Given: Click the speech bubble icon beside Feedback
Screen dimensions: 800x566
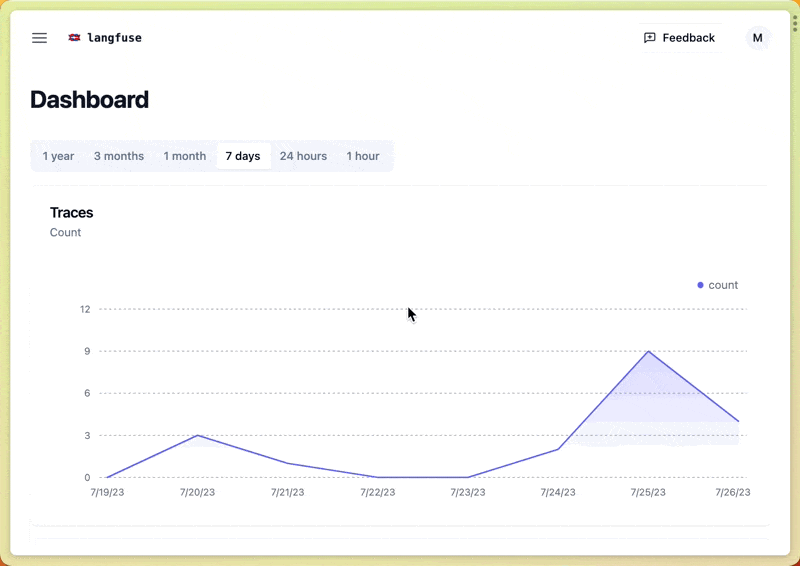Looking at the screenshot, I should [x=650, y=38].
